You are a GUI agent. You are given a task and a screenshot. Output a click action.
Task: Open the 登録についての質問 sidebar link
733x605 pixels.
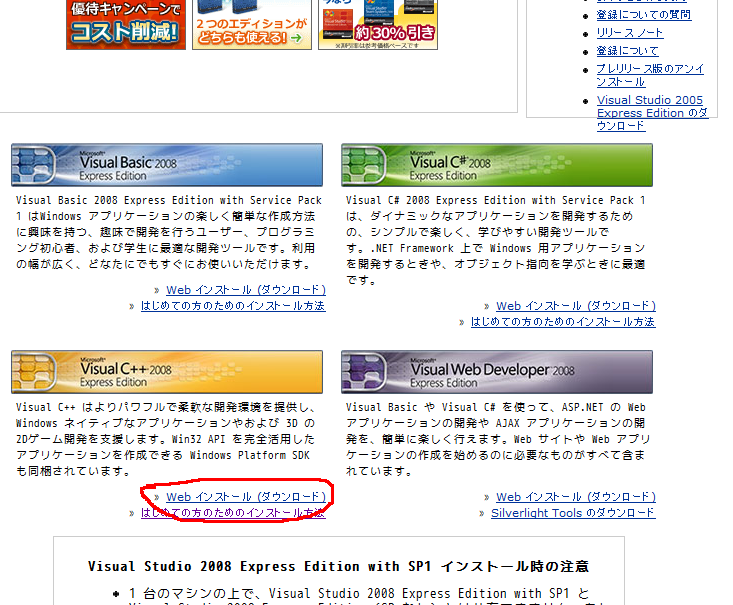click(x=643, y=15)
